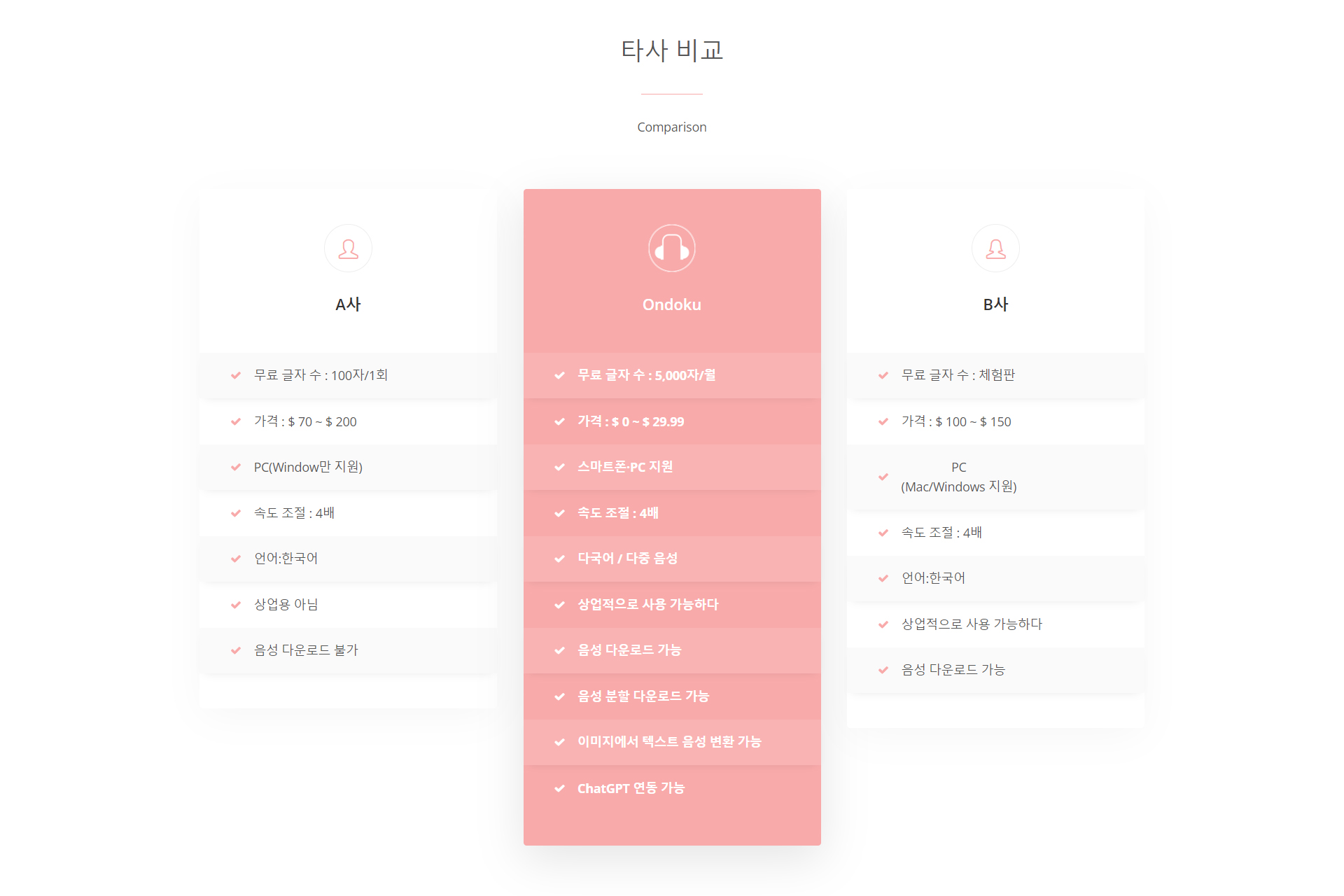Select the Ondoku column header
This screenshot has width=1344, height=896.
(671, 304)
